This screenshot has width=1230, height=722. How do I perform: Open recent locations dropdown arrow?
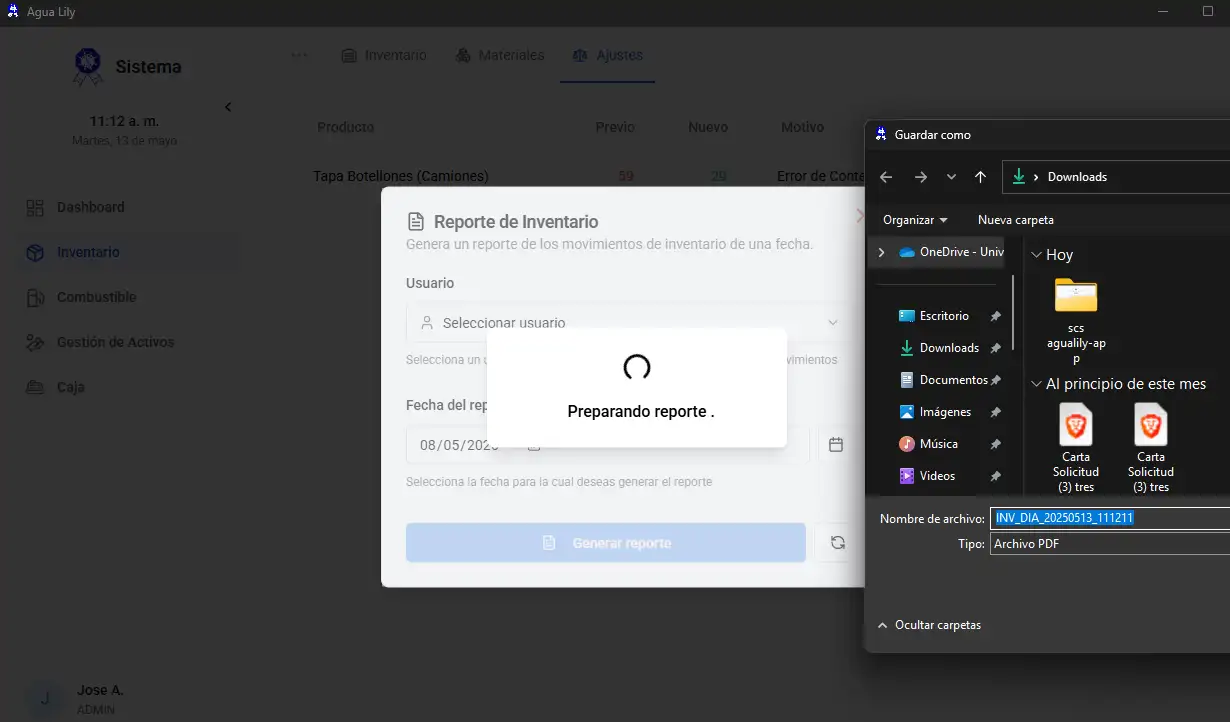tap(951, 177)
